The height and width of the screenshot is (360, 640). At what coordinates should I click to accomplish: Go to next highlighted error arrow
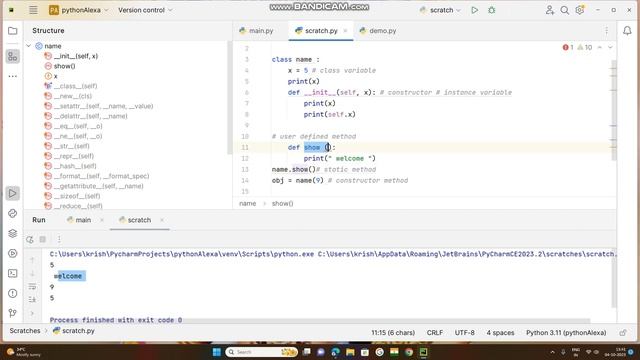610,47
